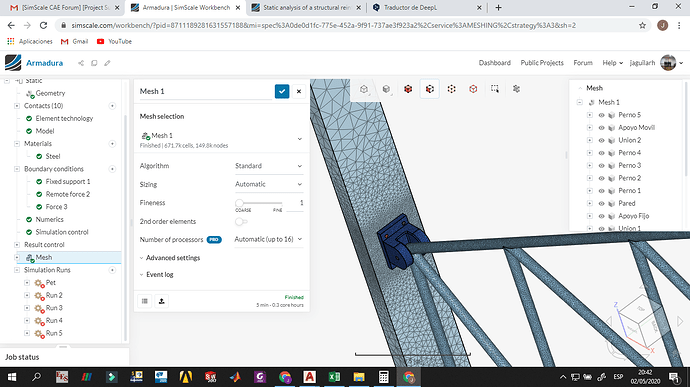Click the copy project icon in header
The image size is (690, 387).
pyautogui.click(x=94, y=63)
